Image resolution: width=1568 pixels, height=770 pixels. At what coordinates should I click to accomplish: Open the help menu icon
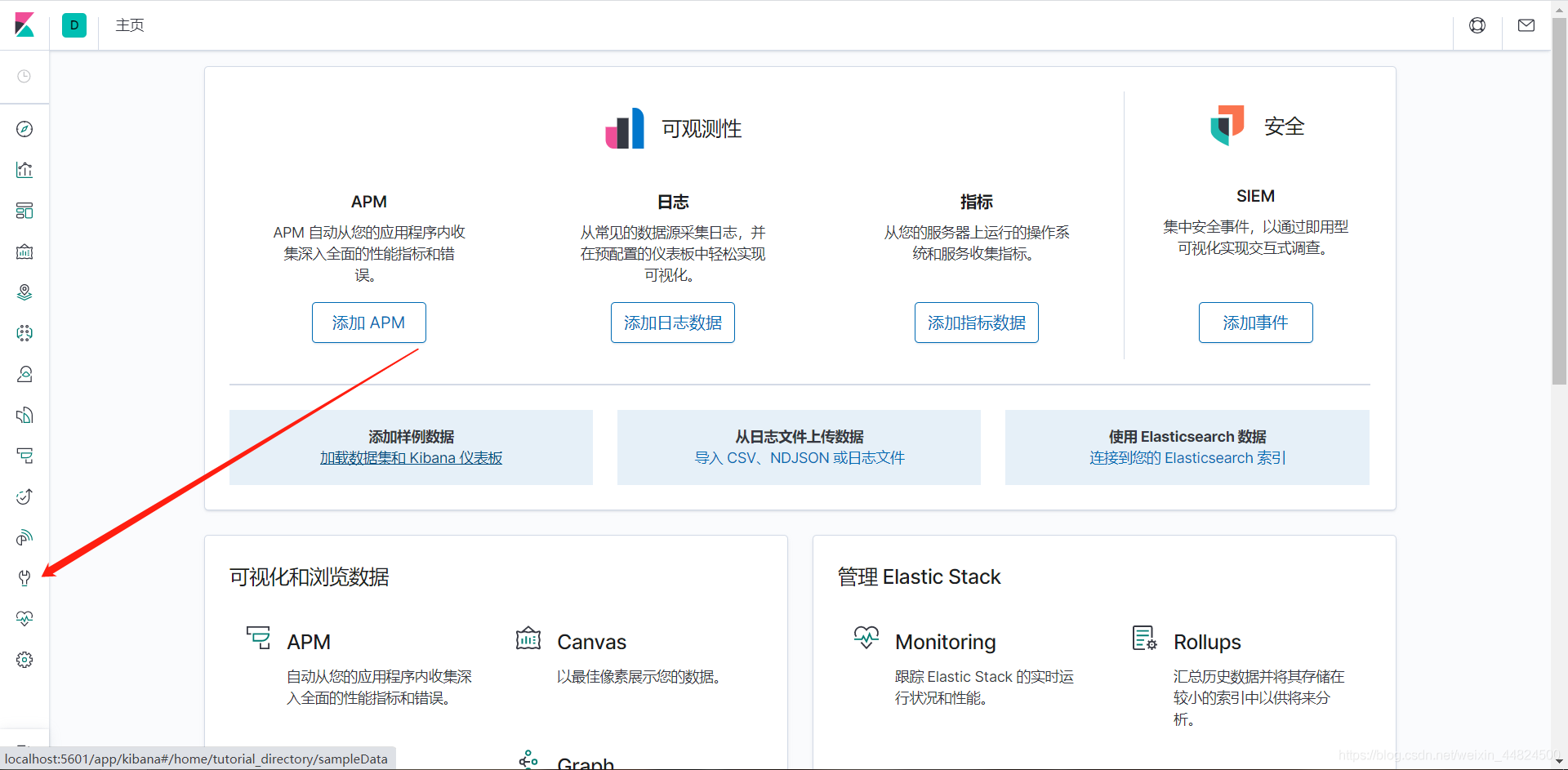[1477, 25]
